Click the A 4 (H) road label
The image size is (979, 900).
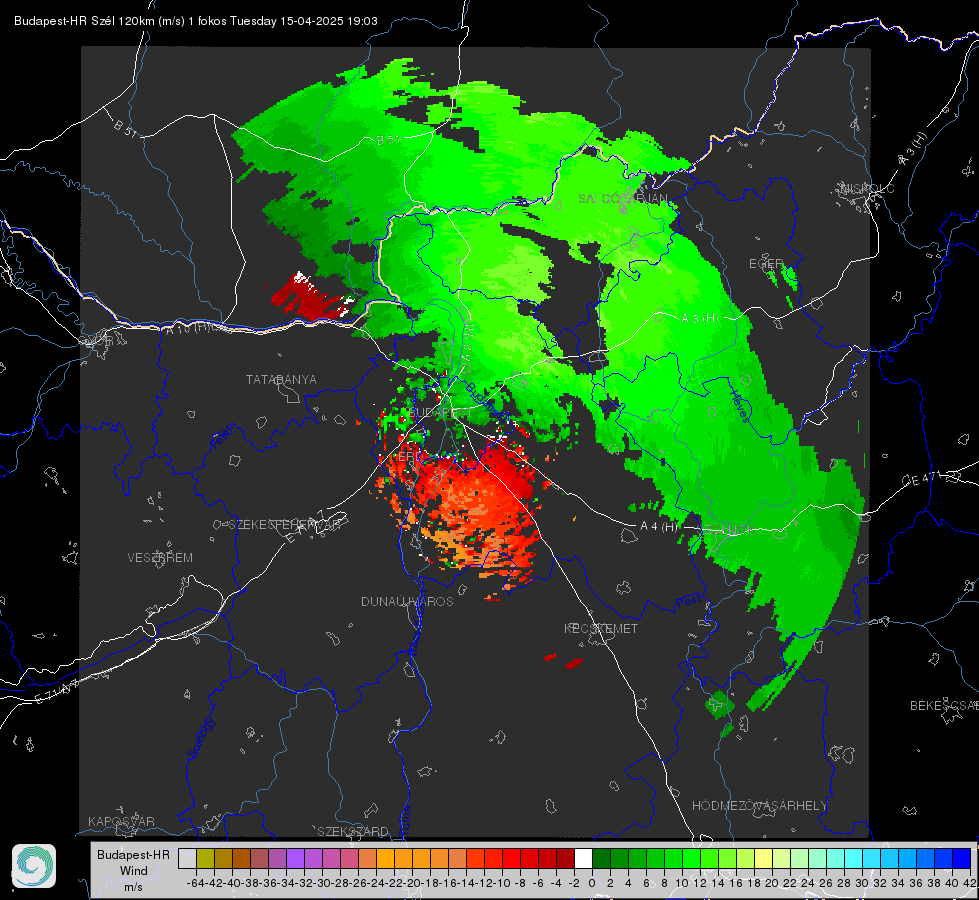point(659,527)
